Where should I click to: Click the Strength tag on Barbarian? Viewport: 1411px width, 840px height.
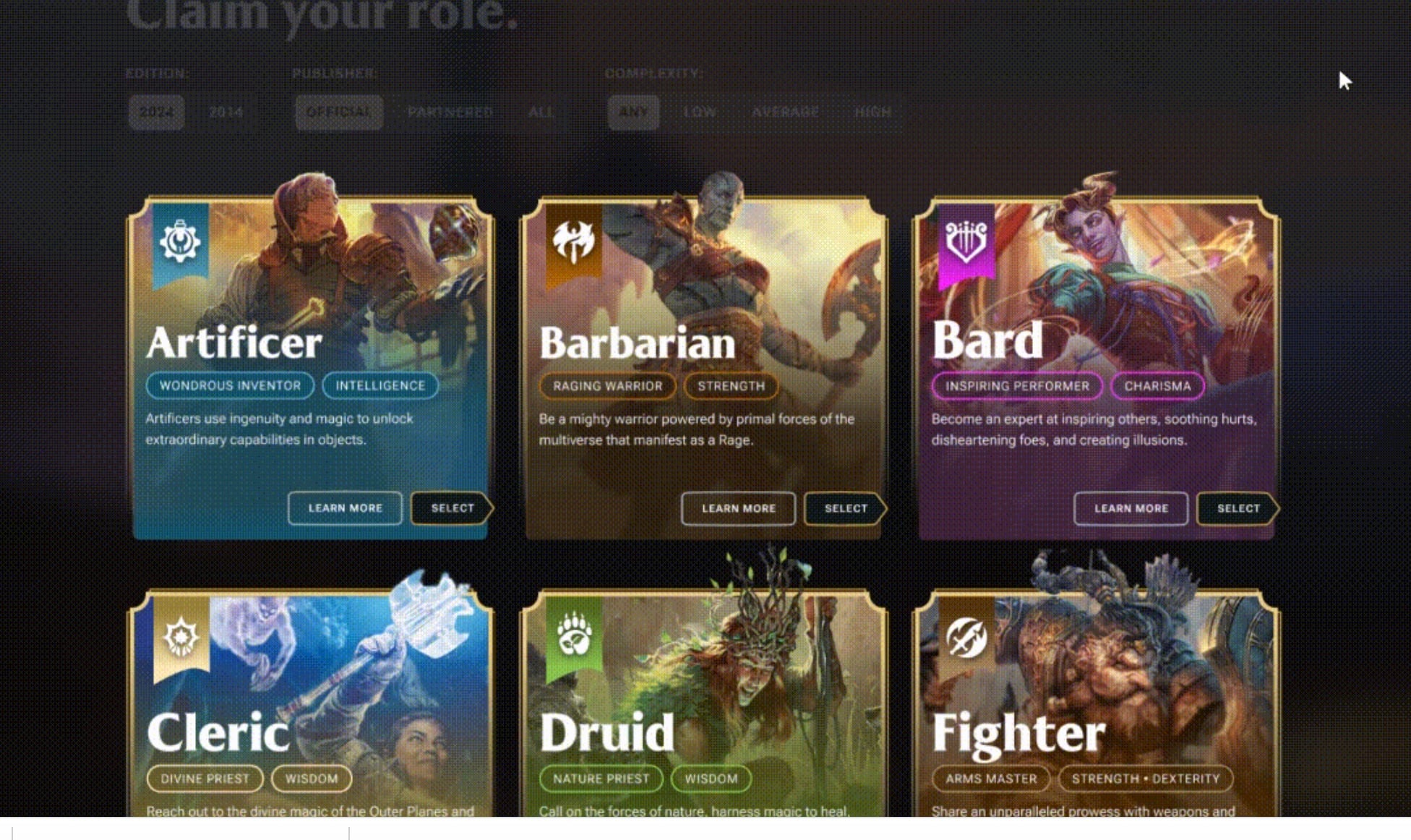tap(731, 386)
